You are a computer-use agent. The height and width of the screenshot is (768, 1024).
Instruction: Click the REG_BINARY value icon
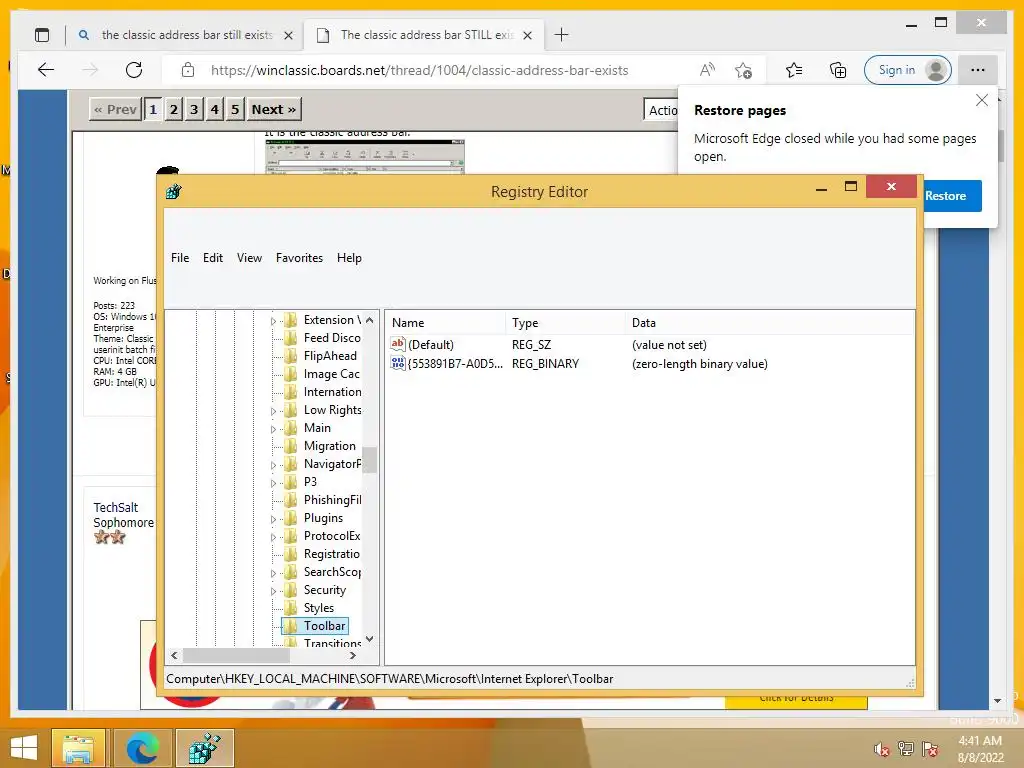[x=398, y=363]
